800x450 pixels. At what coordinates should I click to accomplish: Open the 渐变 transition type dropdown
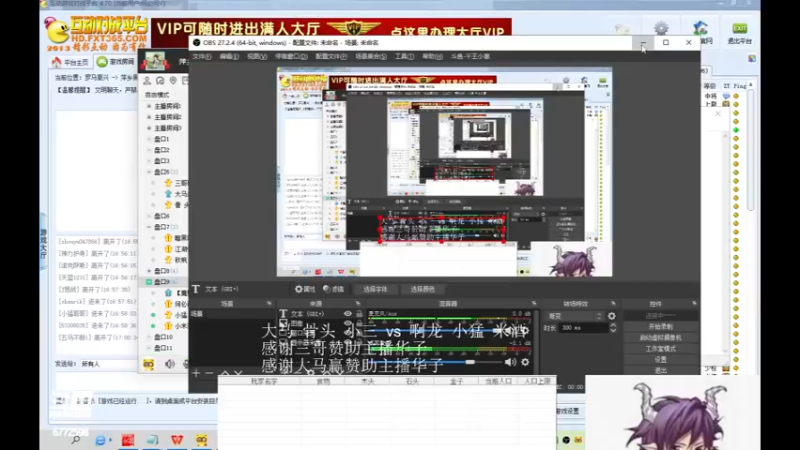tap(575, 316)
